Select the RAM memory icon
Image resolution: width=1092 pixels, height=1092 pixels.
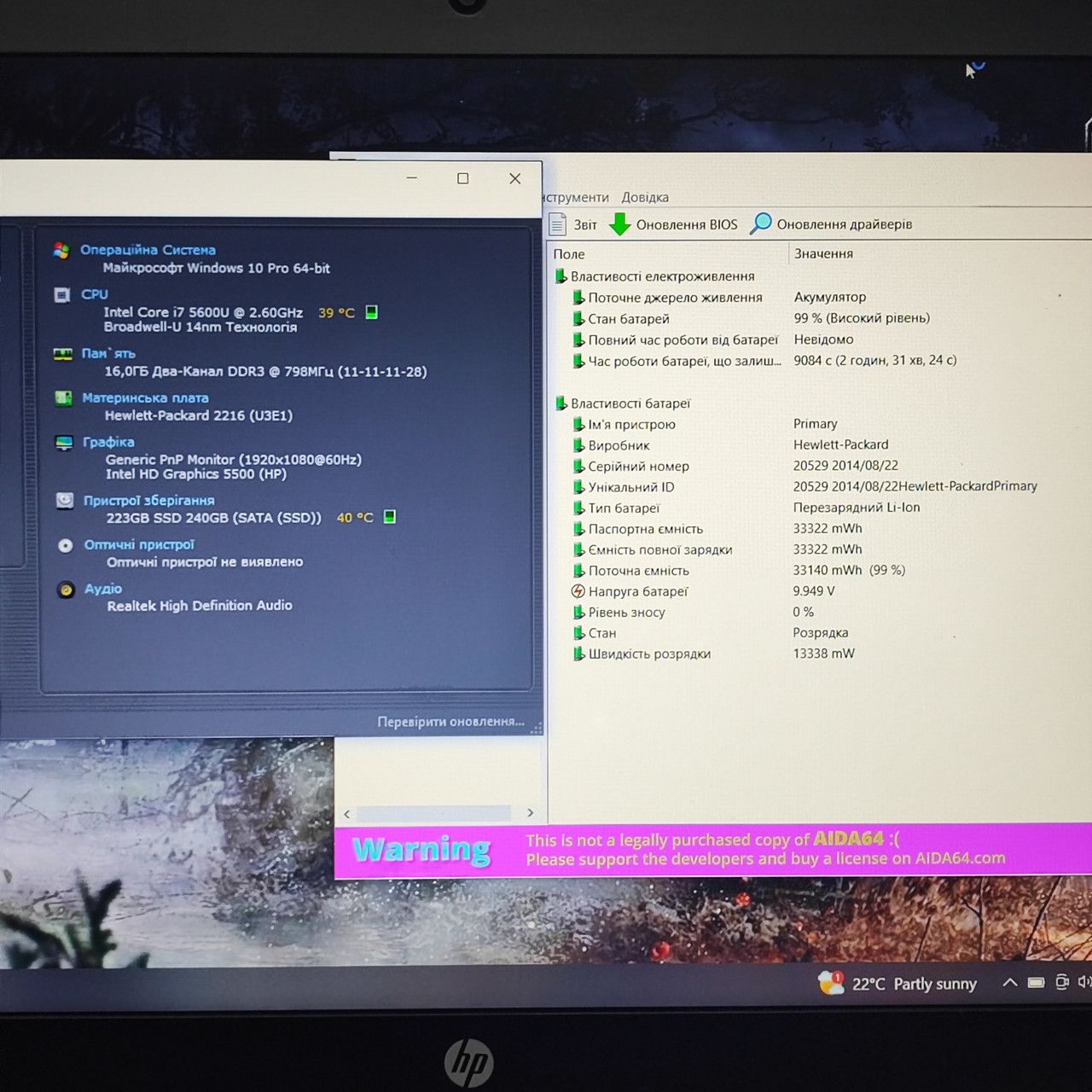(x=63, y=354)
